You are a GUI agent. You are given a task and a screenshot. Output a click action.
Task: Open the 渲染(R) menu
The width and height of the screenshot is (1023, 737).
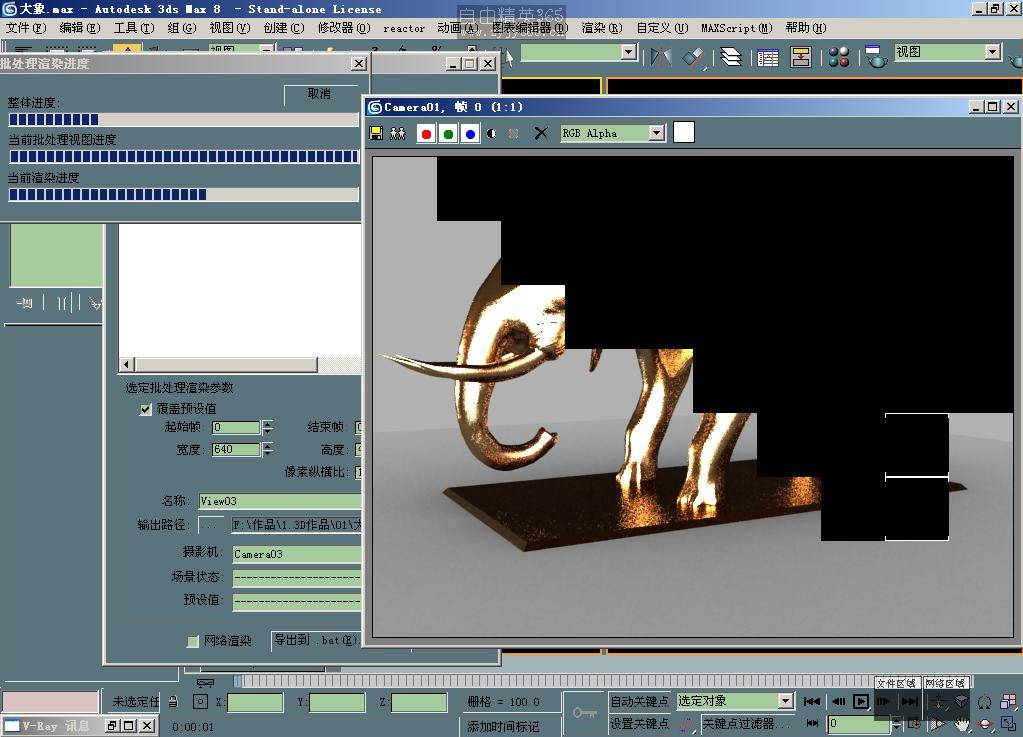pyautogui.click(x=601, y=28)
